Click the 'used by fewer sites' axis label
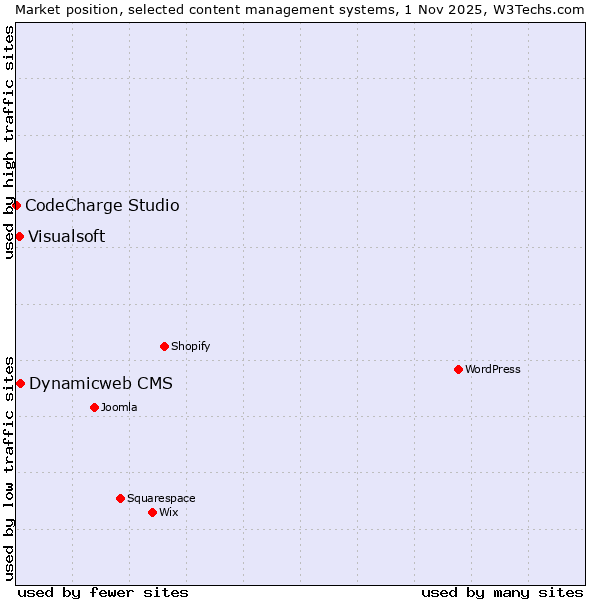The height and width of the screenshot is (600, 600). 103,592
